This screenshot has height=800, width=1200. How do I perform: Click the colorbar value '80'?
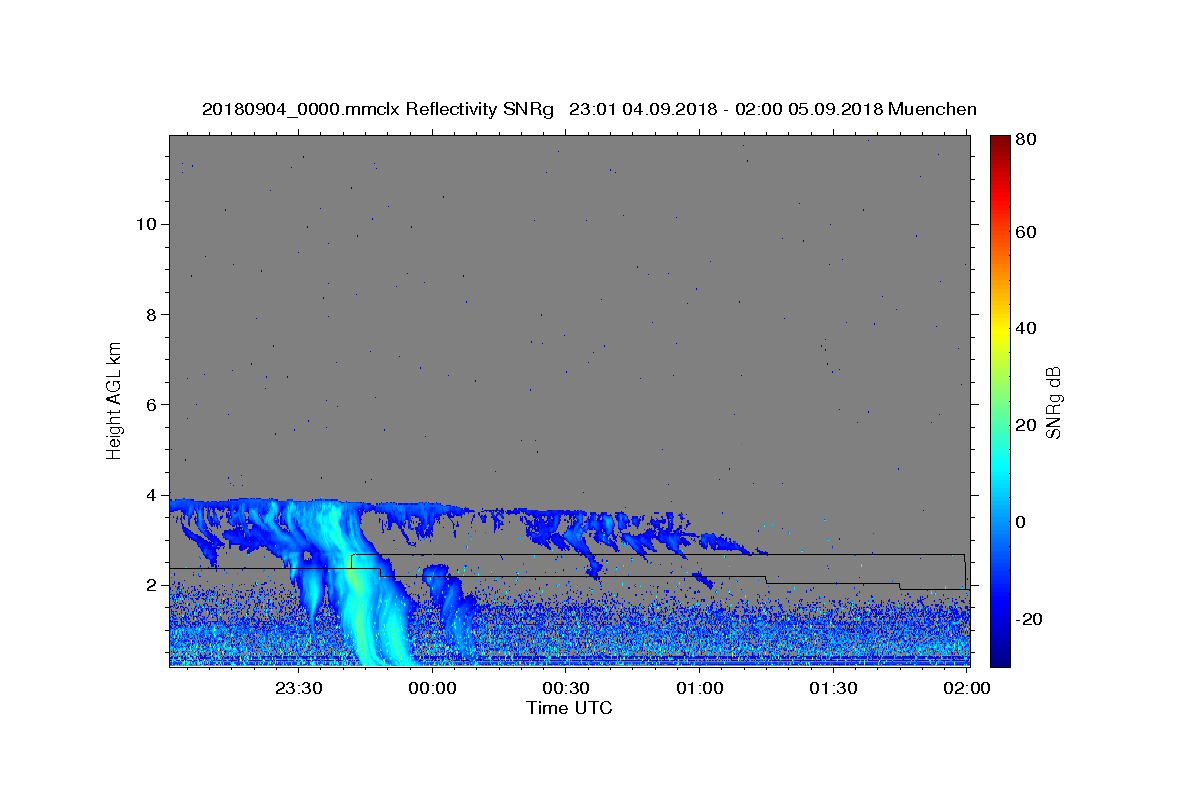1025,140
